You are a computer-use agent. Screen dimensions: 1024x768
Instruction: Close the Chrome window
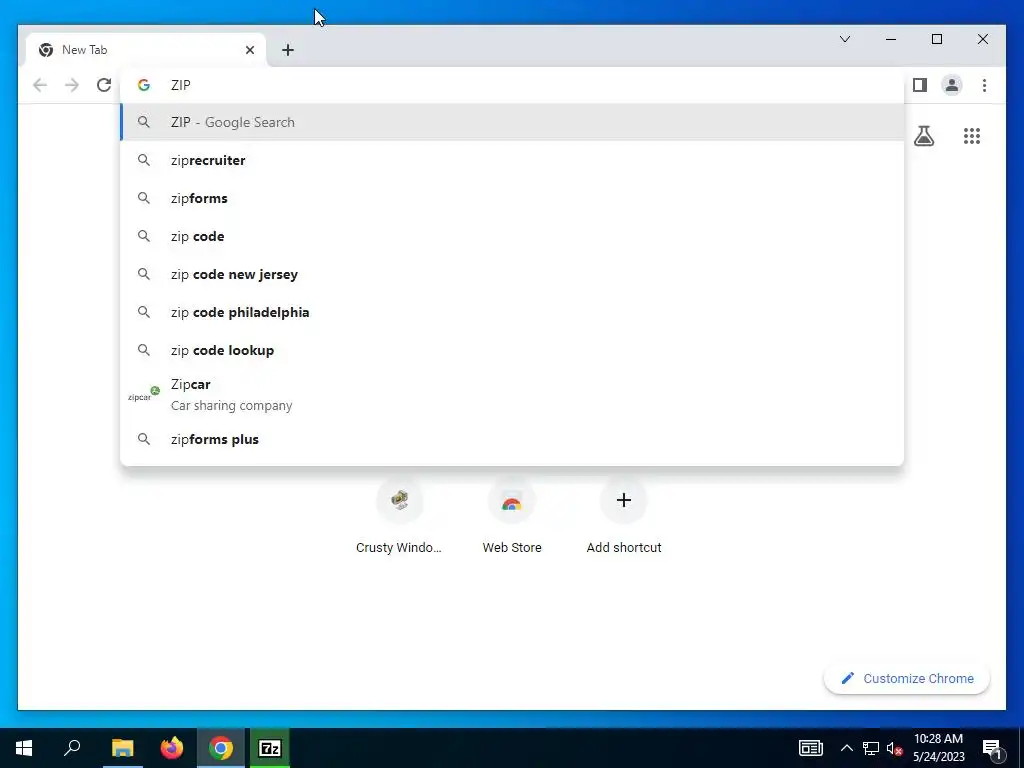point(982,39)
